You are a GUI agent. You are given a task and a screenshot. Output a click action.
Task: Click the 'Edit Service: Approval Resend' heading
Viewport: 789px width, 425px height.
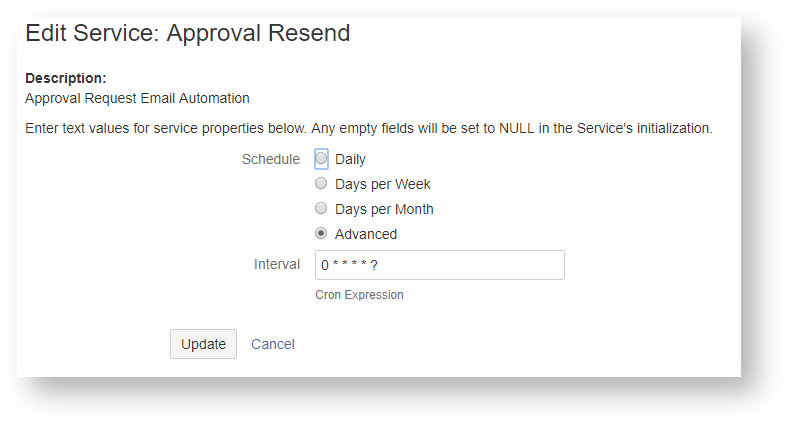click(x=187, y=33)
